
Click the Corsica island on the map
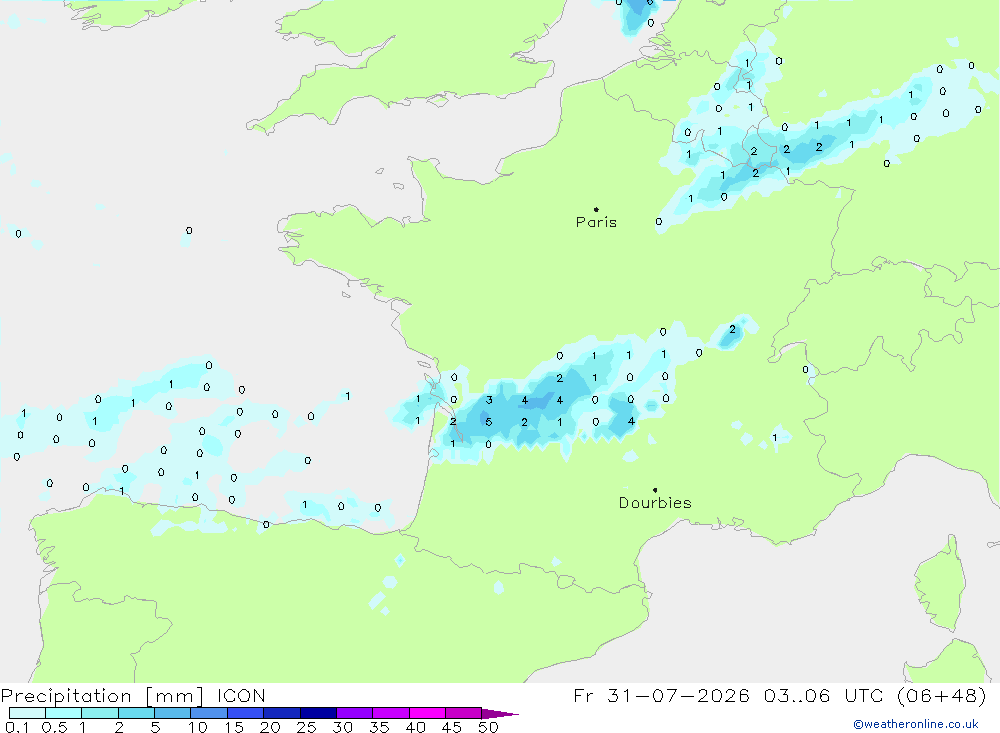click(940, 584)
